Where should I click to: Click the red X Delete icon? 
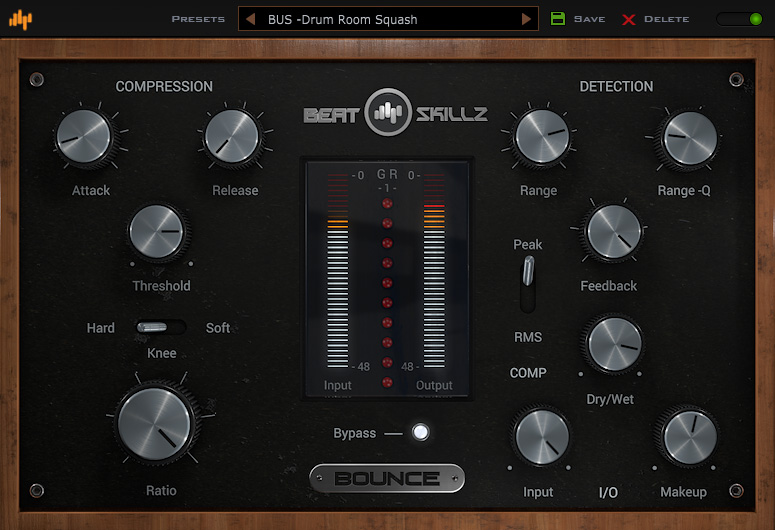pyautogui.click(x=629, y=19)
